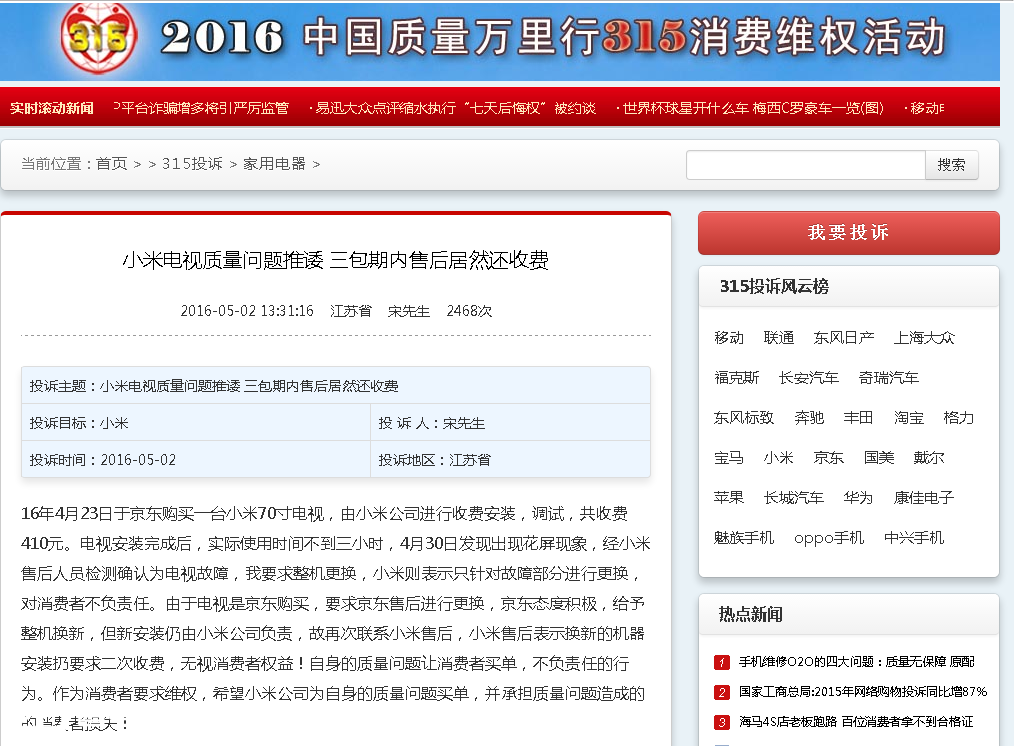Click the 投诉主题 row in complaint table
The image size is (1014, 746).
(336, 386)
